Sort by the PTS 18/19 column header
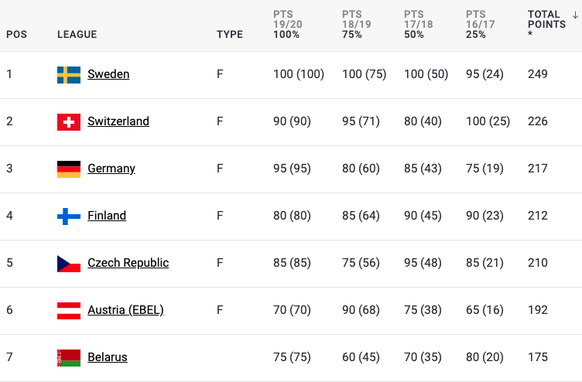The image size is (582, 382). (356, 25)
